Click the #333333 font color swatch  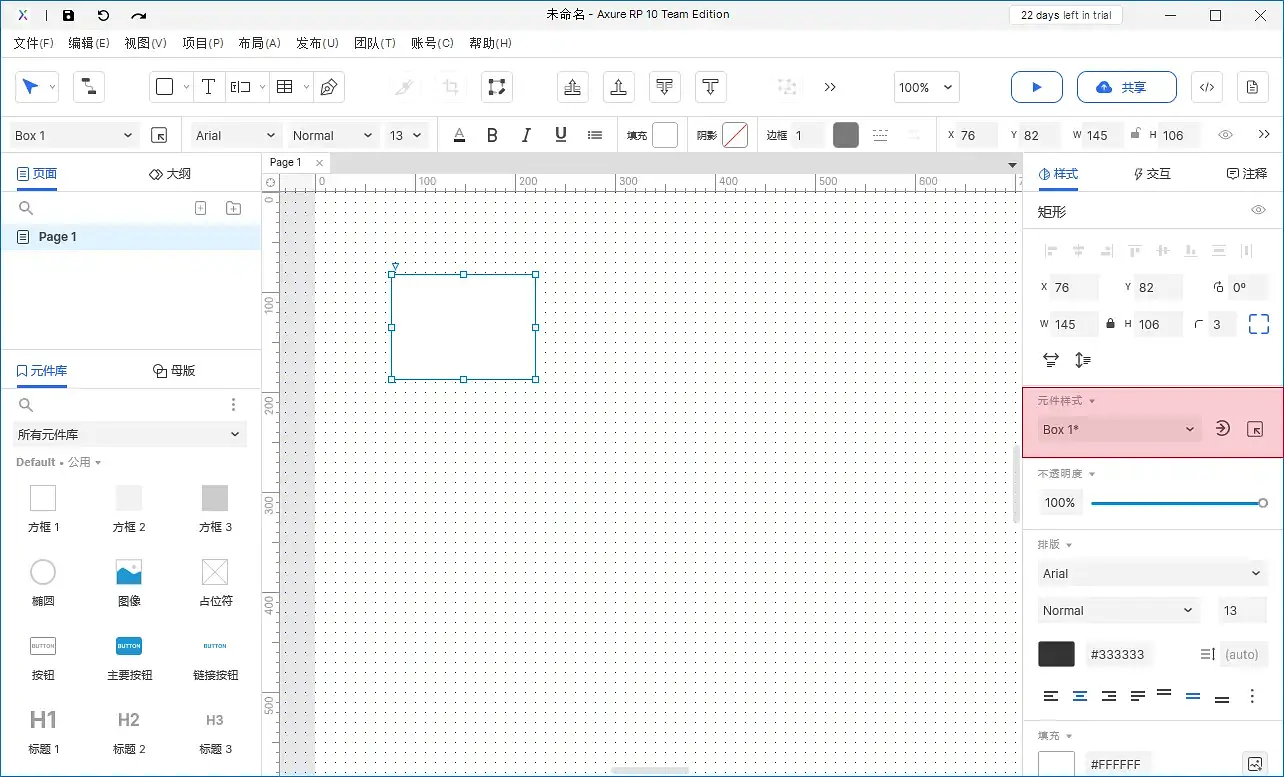click(x=1056, y=654)
